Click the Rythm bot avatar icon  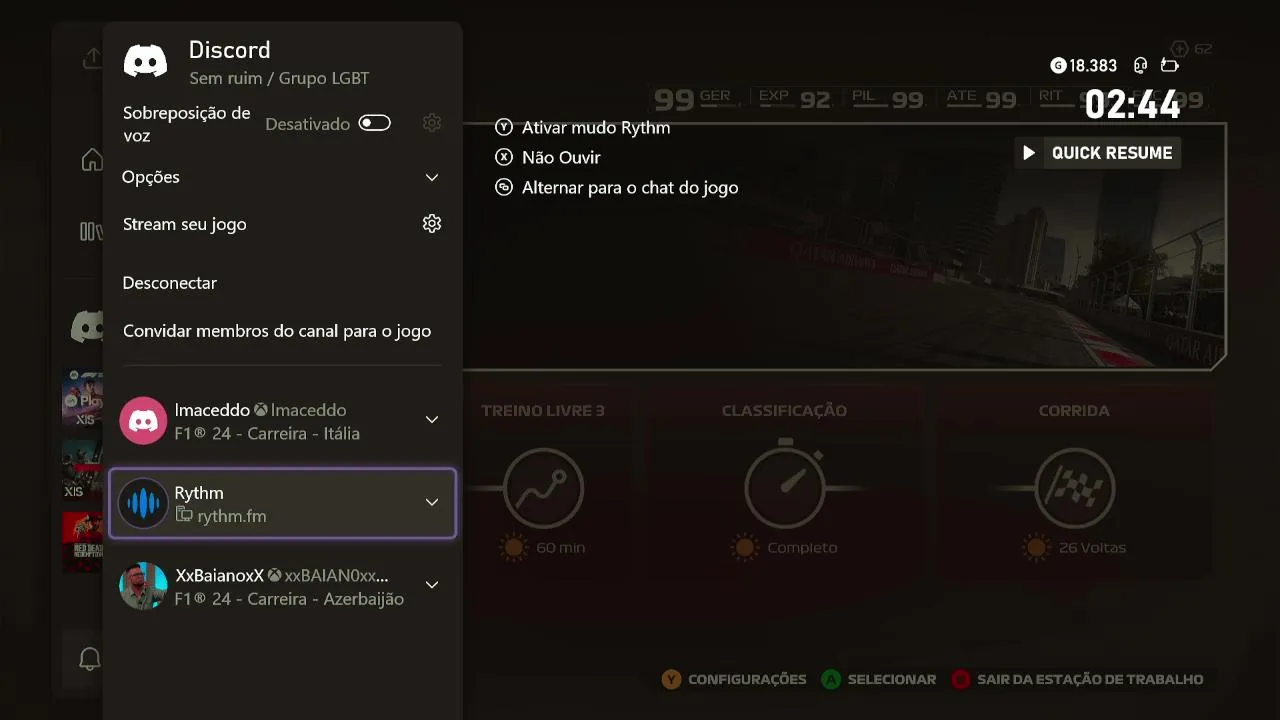143,503
